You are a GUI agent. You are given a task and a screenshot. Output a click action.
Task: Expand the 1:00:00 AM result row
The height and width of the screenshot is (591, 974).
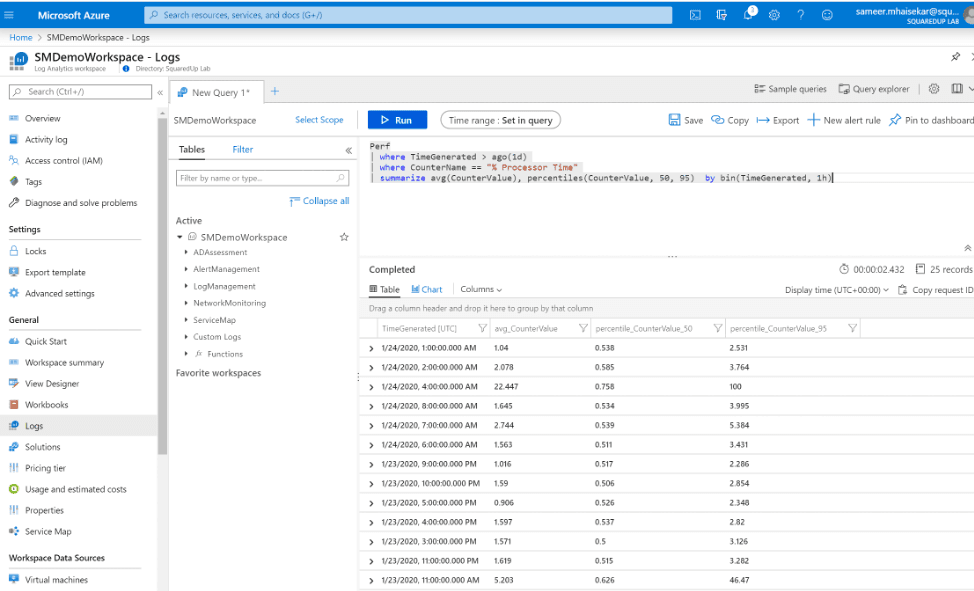click(x=371, y=349)
